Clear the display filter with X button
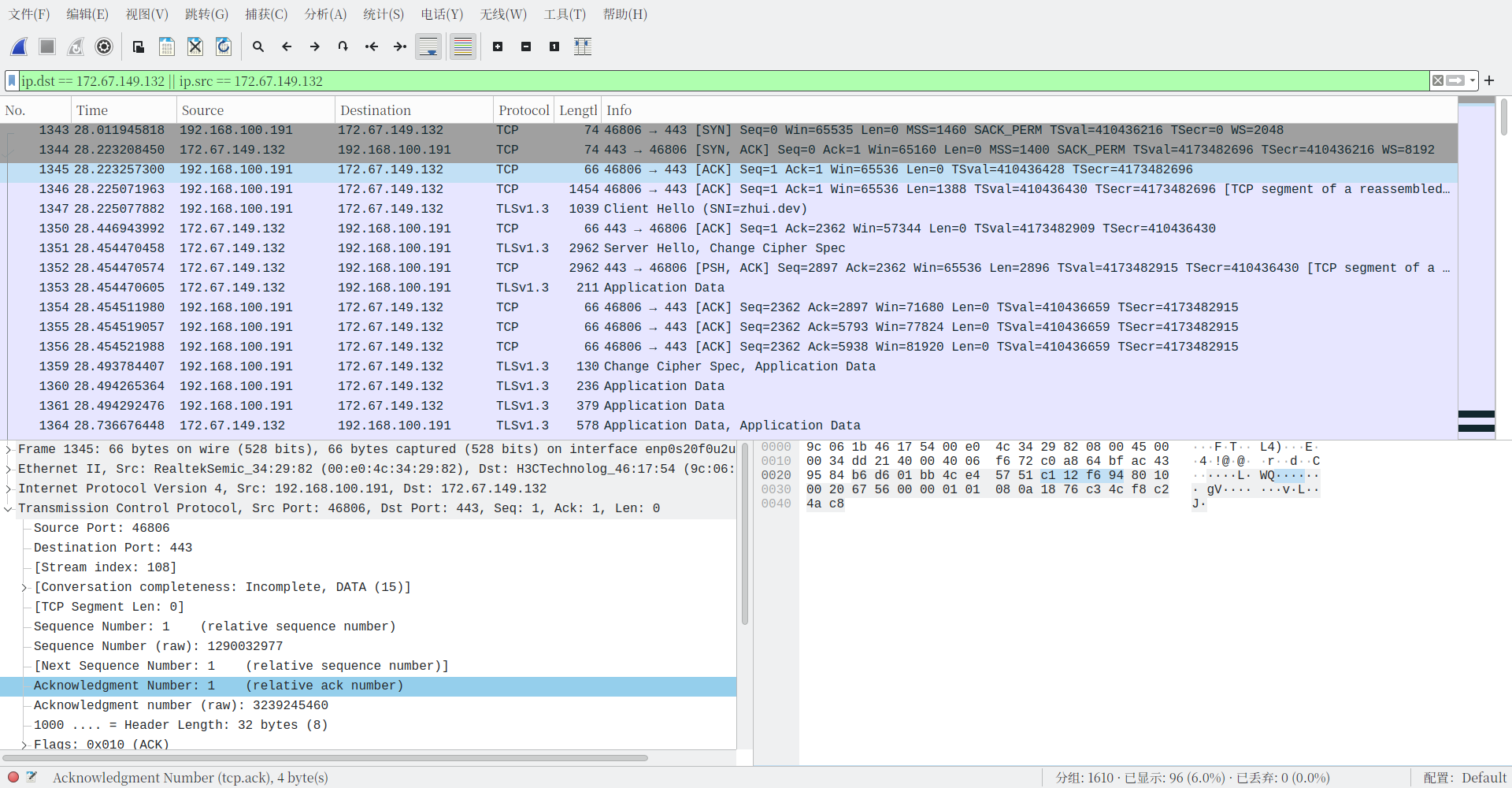Screen dimensions: 1512x788 tap(1438, 81)
